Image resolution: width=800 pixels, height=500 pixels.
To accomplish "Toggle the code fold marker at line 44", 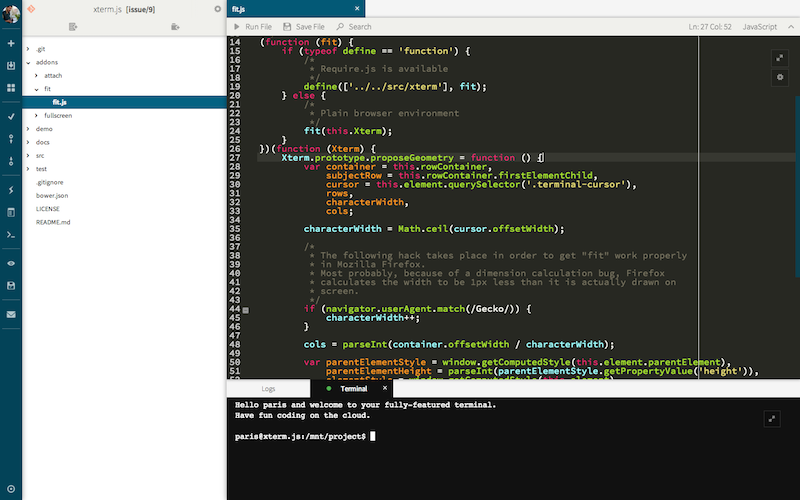I will (x=246, y=310).
